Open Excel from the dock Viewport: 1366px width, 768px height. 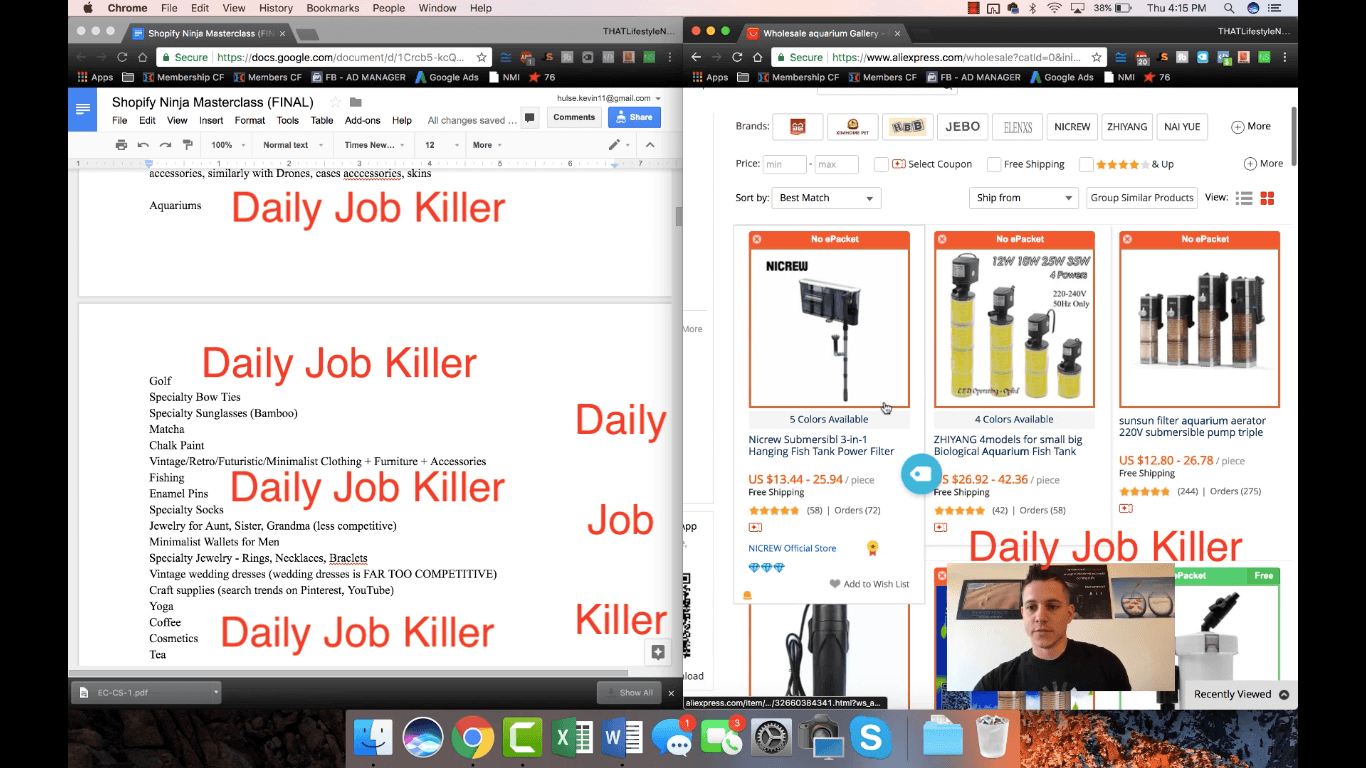coord(572,739)
